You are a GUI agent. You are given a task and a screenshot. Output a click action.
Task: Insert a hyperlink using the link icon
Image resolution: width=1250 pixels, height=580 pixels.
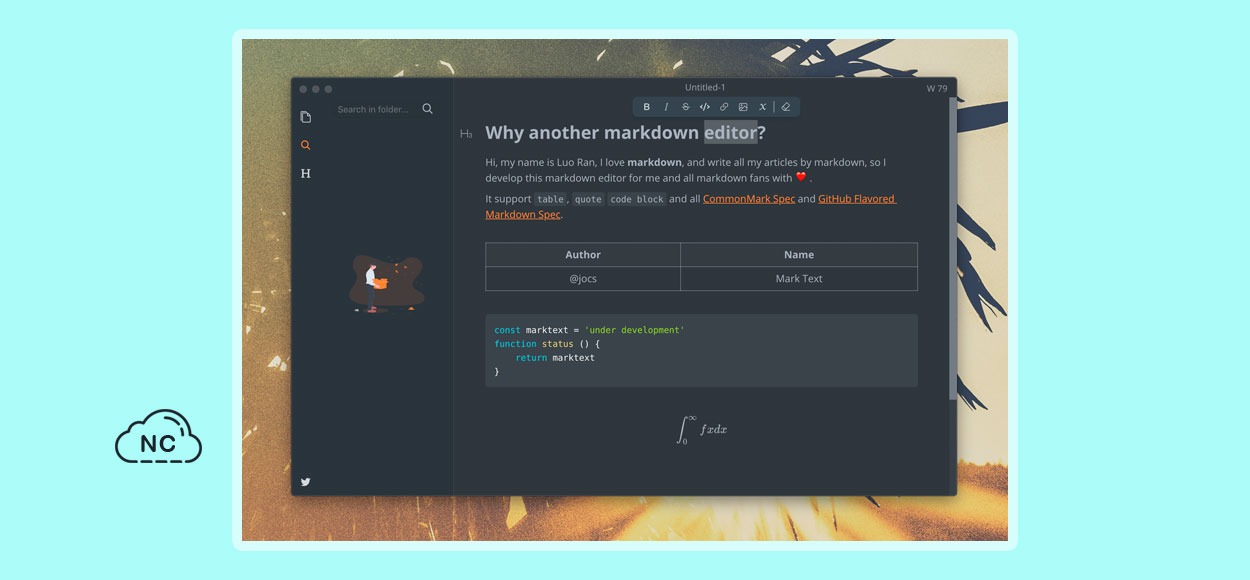pyautogui.click(x=724, y=107)
